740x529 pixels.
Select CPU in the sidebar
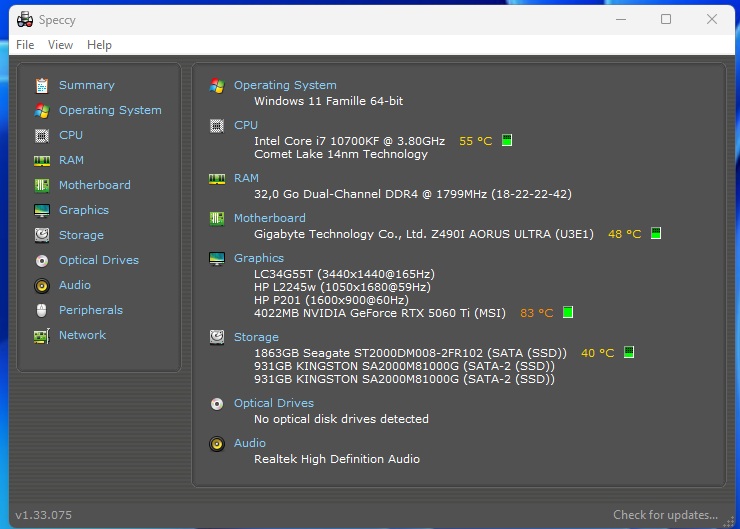click(x=71, y=135)
